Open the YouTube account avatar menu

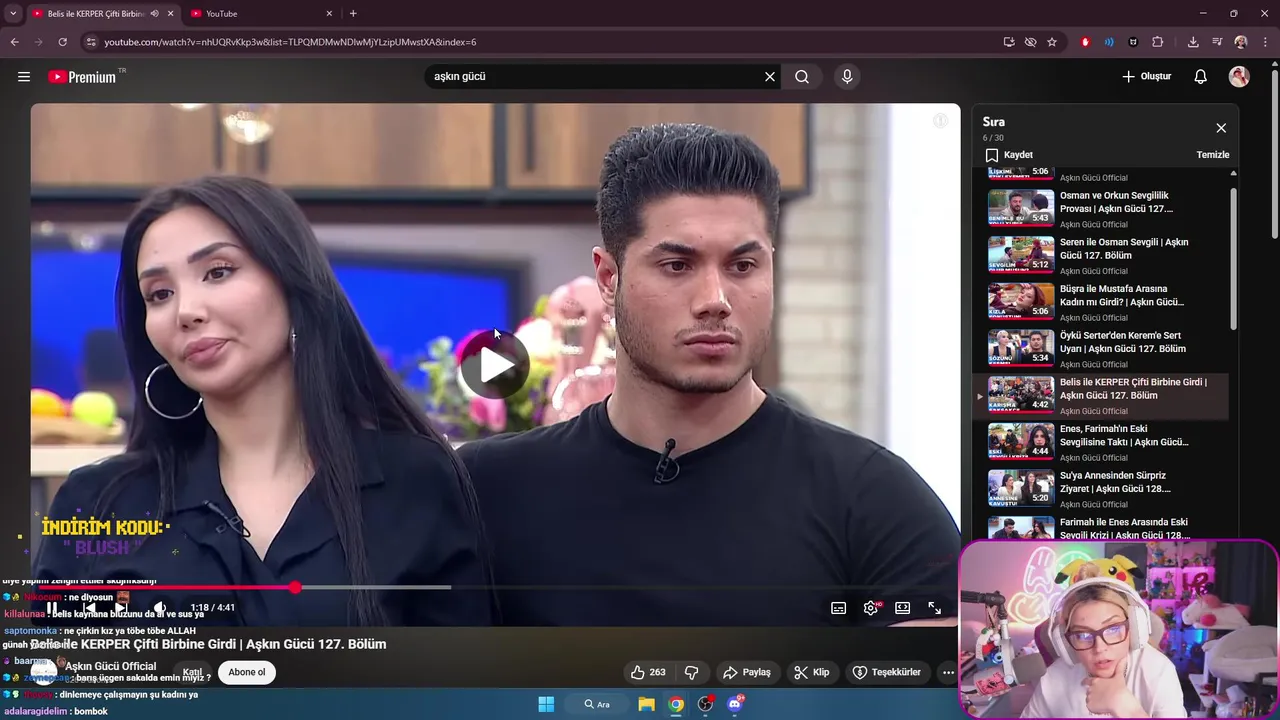pos(1239,77)
